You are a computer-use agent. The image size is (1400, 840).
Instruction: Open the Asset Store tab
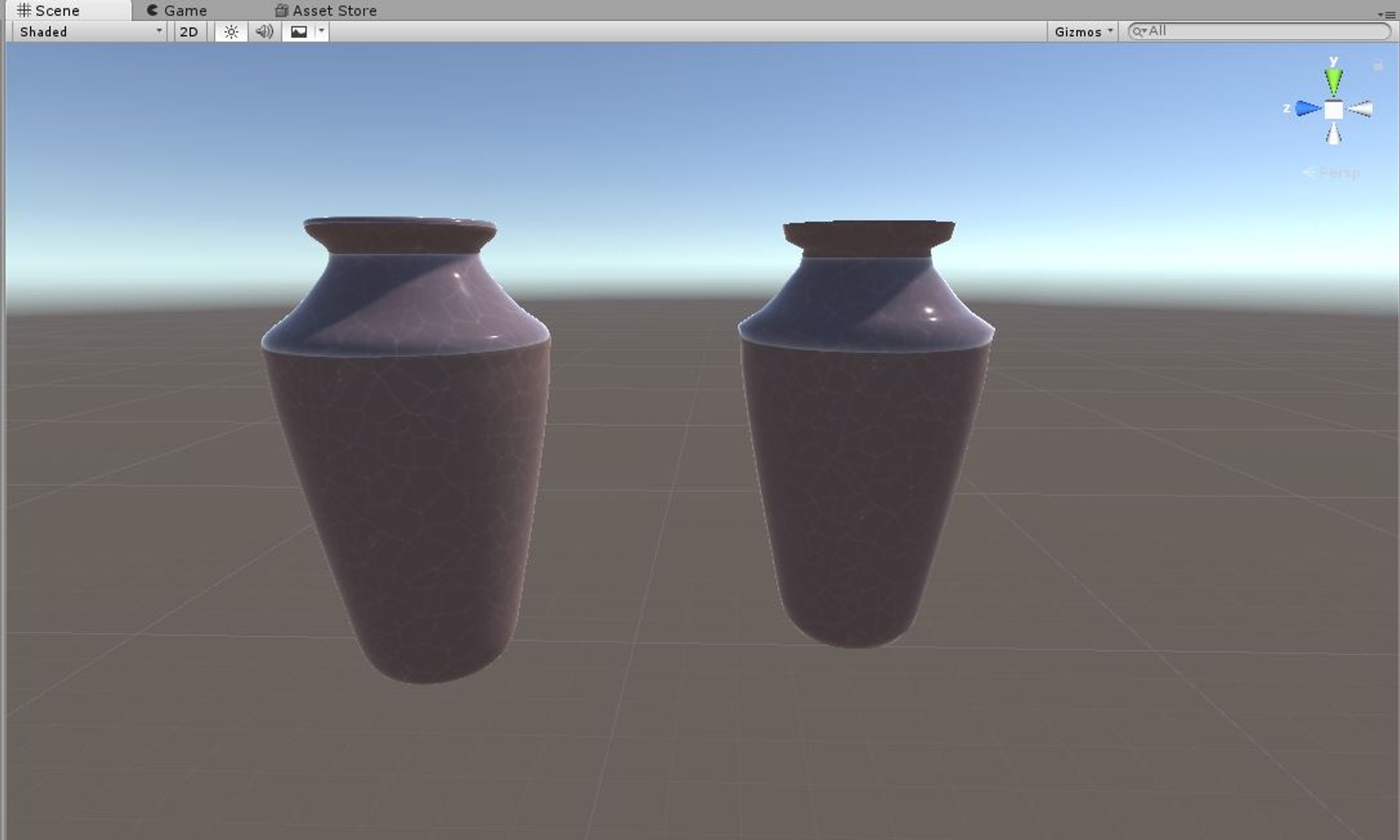[326, 10]
